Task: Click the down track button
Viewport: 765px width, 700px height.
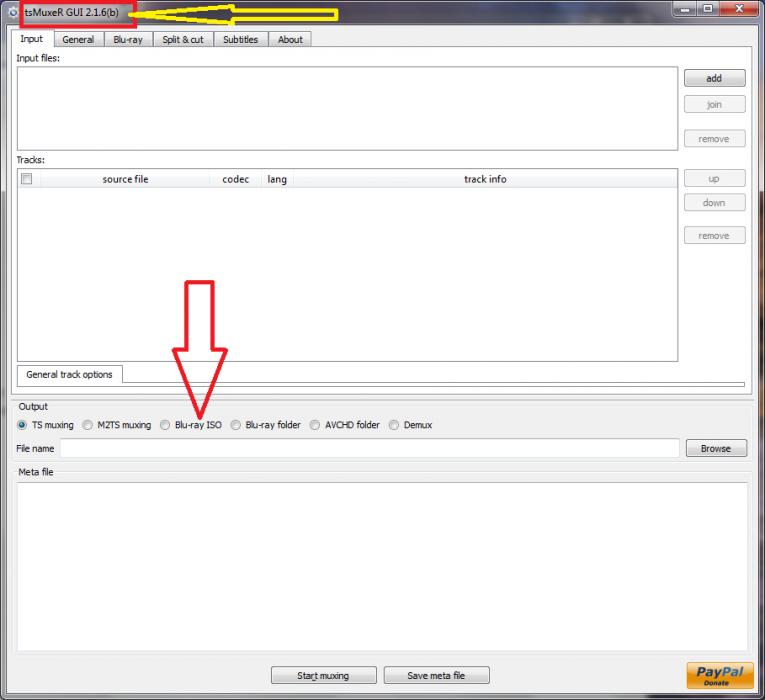Action: 714,202
